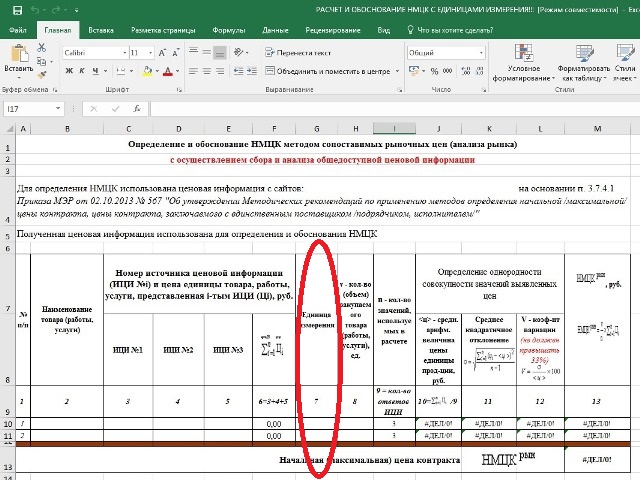Viewport: 640px width, 480px height.
Task: Click the accounting currency format icon
Action: coord(414,71)
